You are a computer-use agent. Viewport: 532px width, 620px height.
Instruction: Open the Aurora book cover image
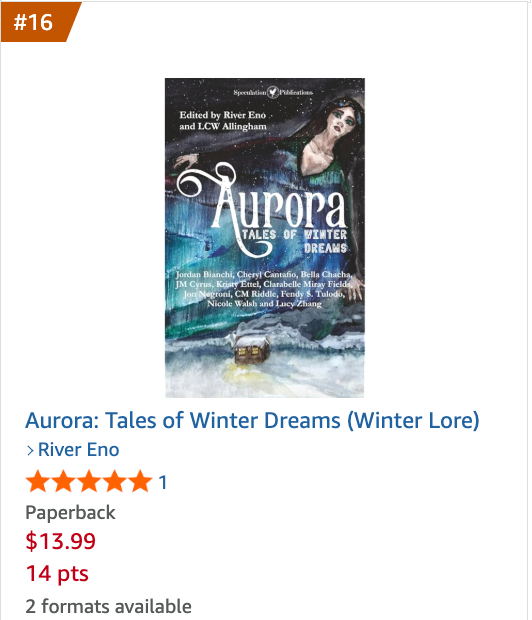(x=265, y=238)
